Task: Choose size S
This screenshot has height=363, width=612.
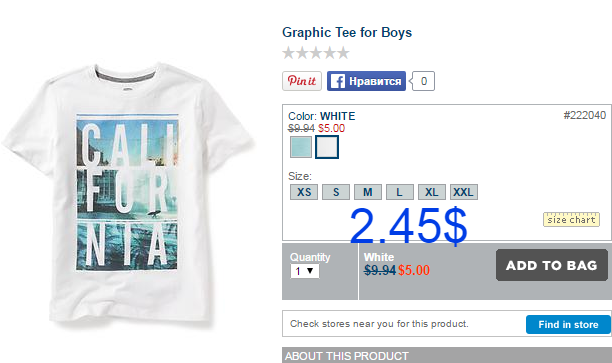Action: click(336, 192)
